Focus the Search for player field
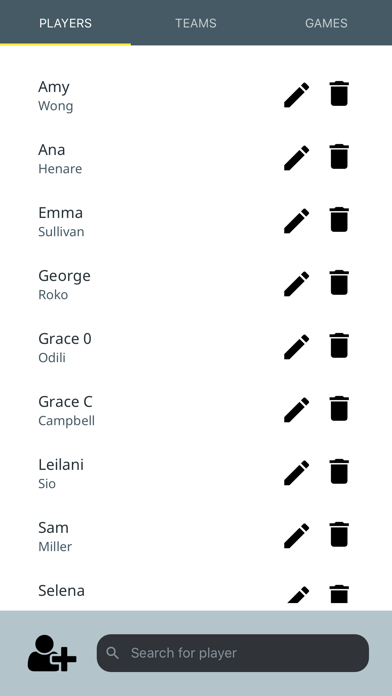Image resolution: width=392 pixels, height=696 pixels. click(233, 653)
